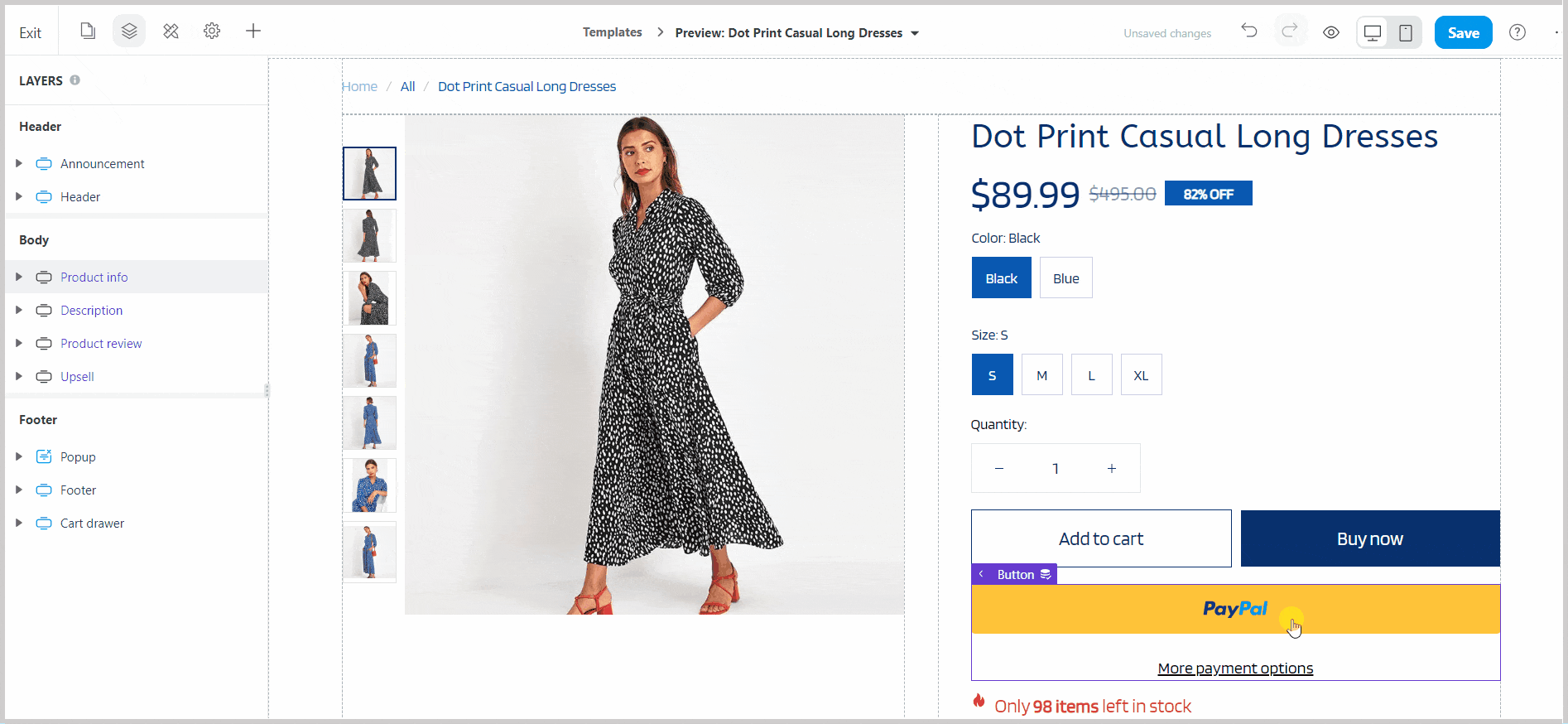The image size is (1568, 724).
Task: Click the Announcement section icon
Action: [x=44, y=164]
